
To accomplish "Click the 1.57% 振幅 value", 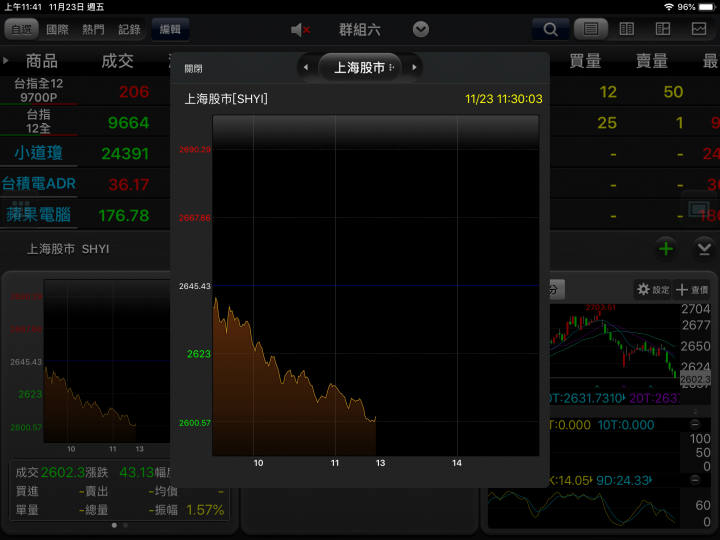I will click(x=205, y=510).
